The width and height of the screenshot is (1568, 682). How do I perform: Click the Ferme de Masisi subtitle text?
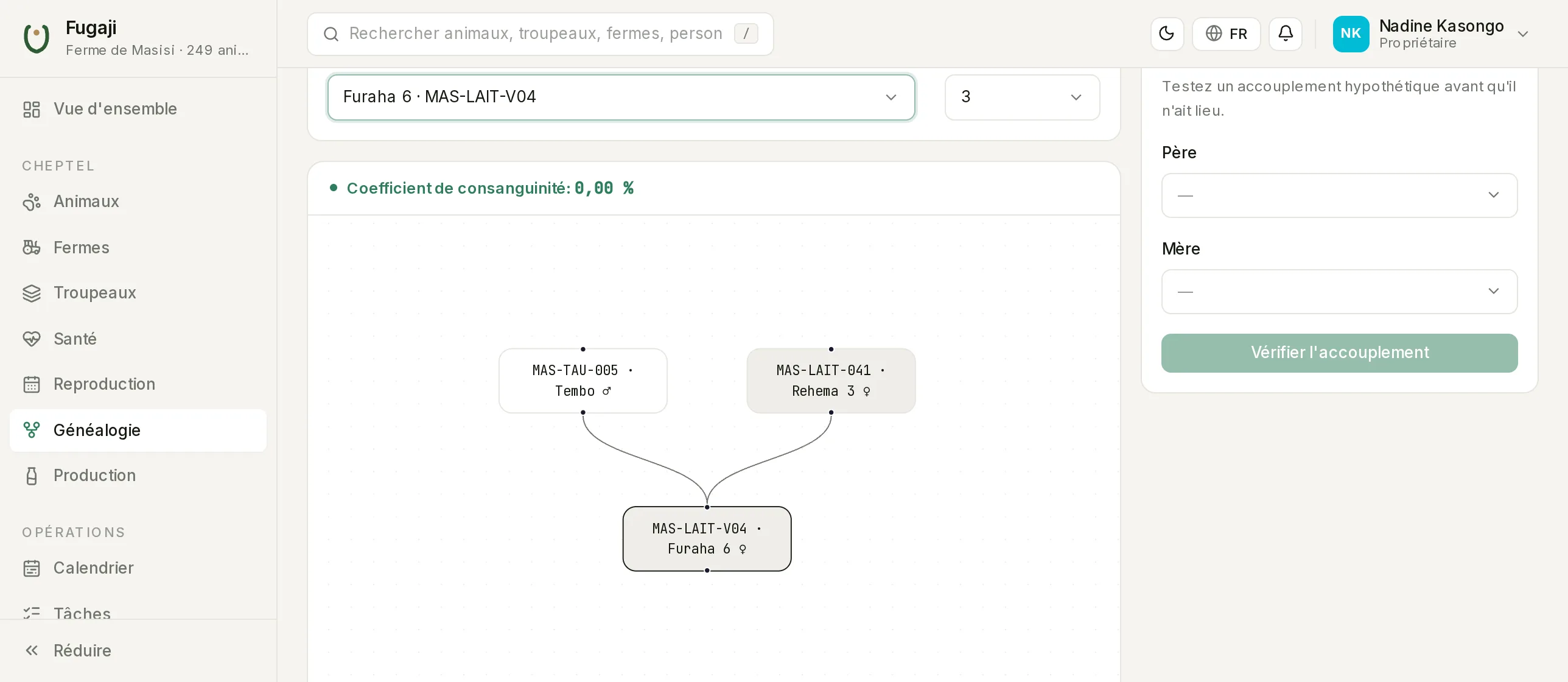coord(157,50)
